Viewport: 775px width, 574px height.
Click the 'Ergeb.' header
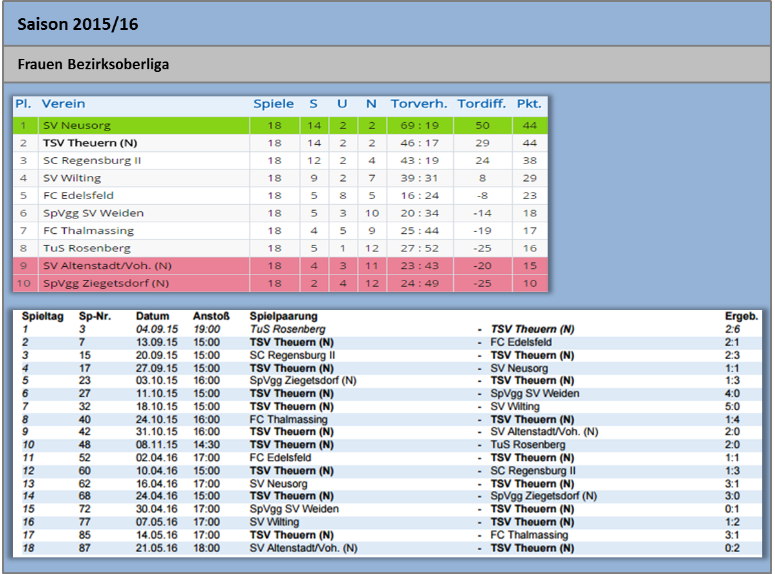click(x=741, y=316)
